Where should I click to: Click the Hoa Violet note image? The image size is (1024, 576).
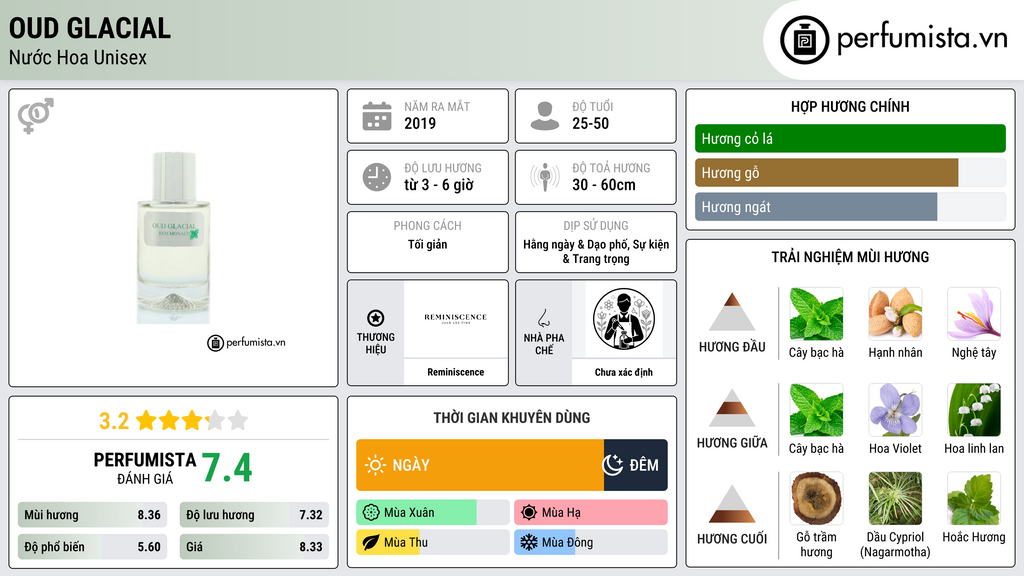[x=895, y=409]
